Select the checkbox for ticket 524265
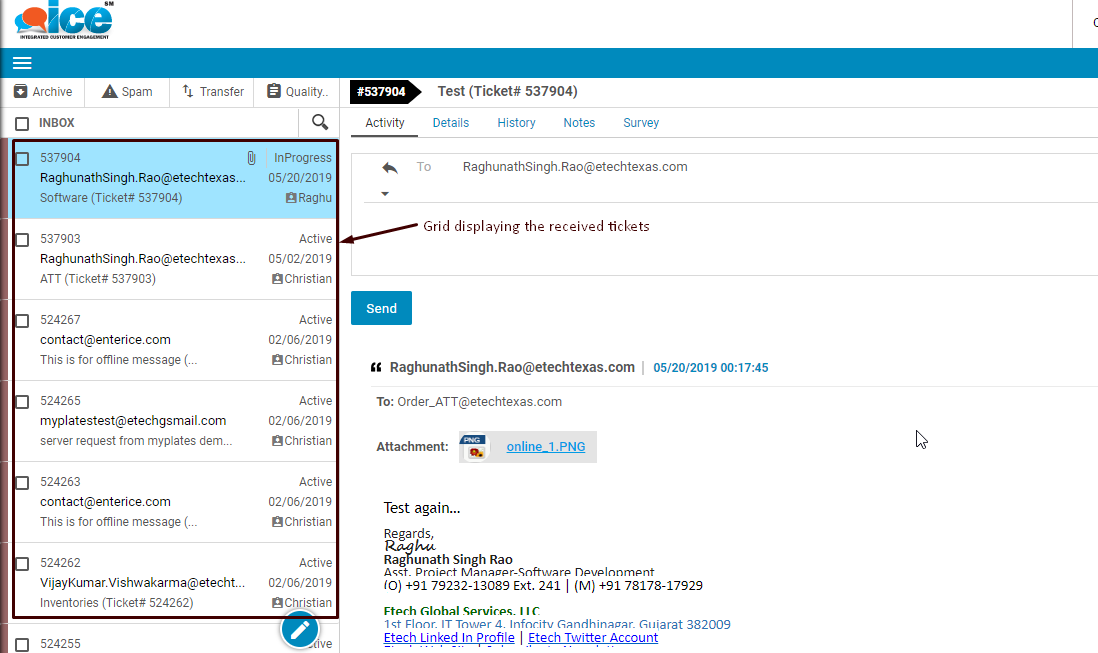 [x=22, y=402]
